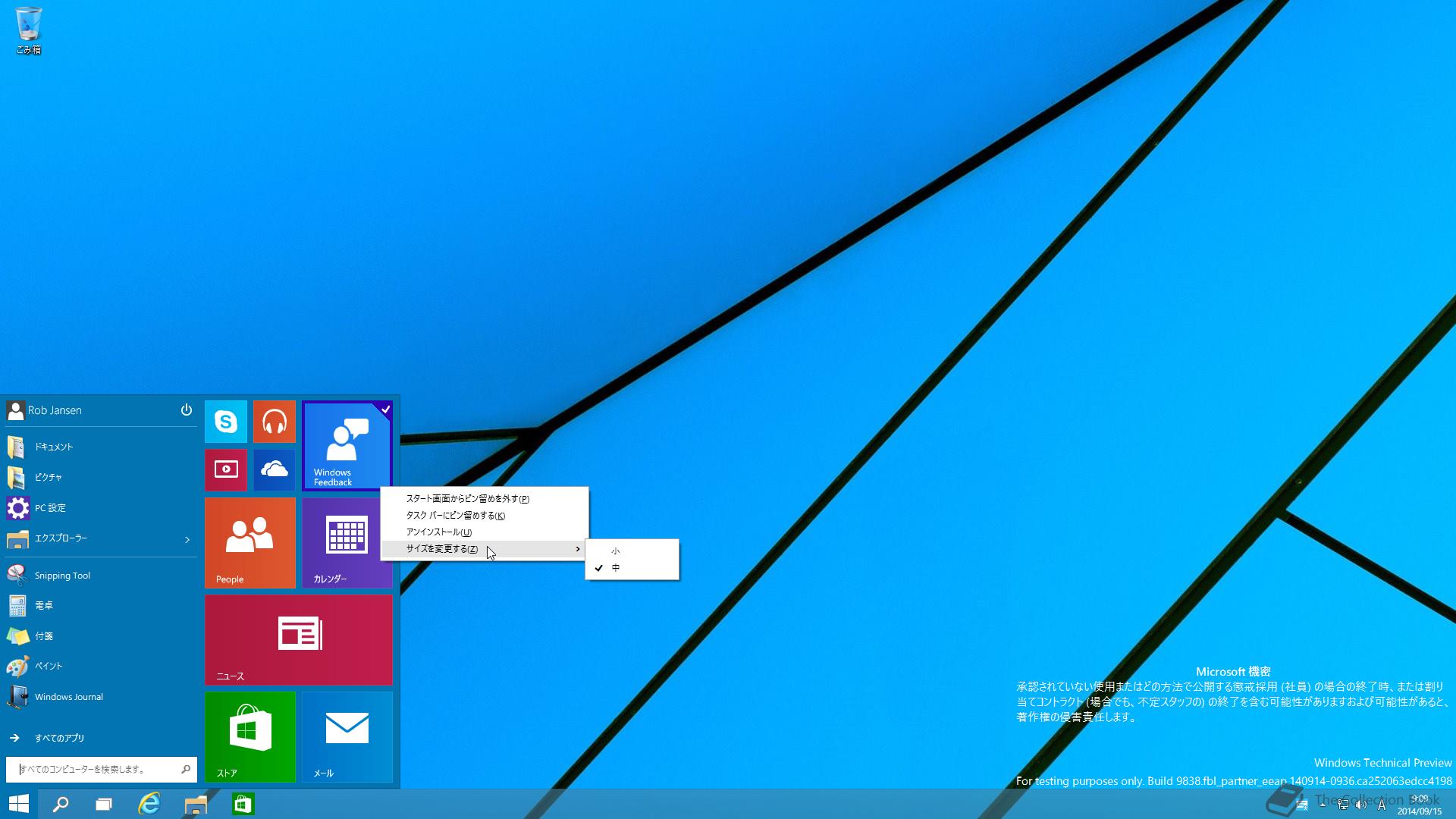
Task: Open Windows Journal
Action: pyautogui.click(x=100, y=697)
